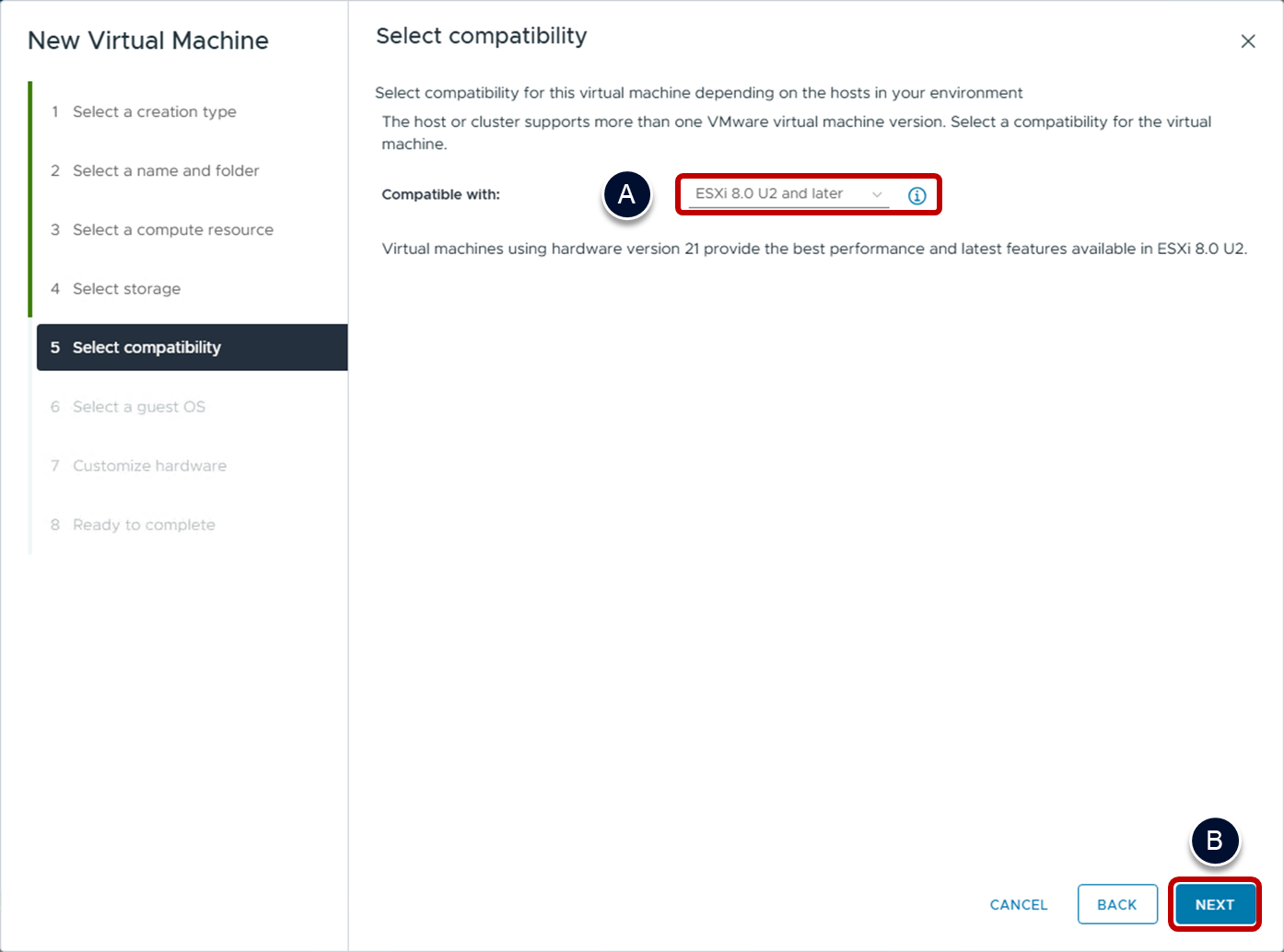Image resolution: width=1284 pixels, height=952 pixels.
Task: Click the Compatible with: label
Action: (x=440, y=194)
